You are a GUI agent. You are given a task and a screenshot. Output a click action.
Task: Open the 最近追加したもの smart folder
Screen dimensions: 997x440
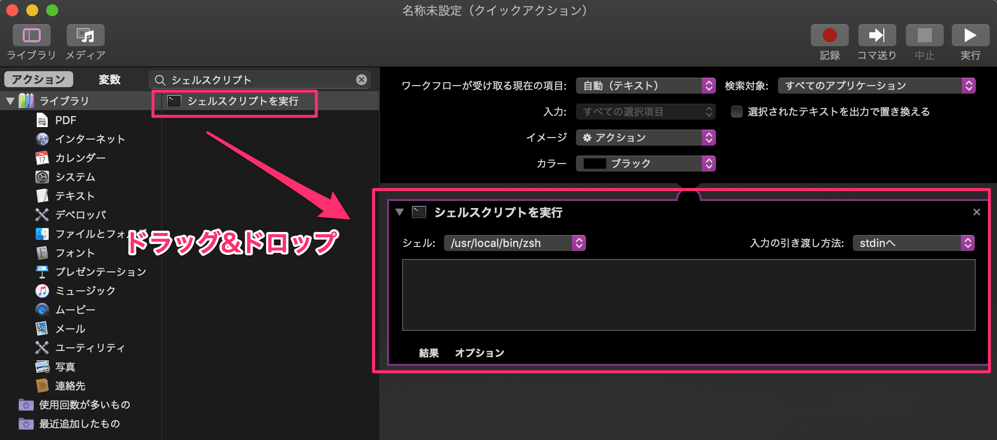pos(69,423)
